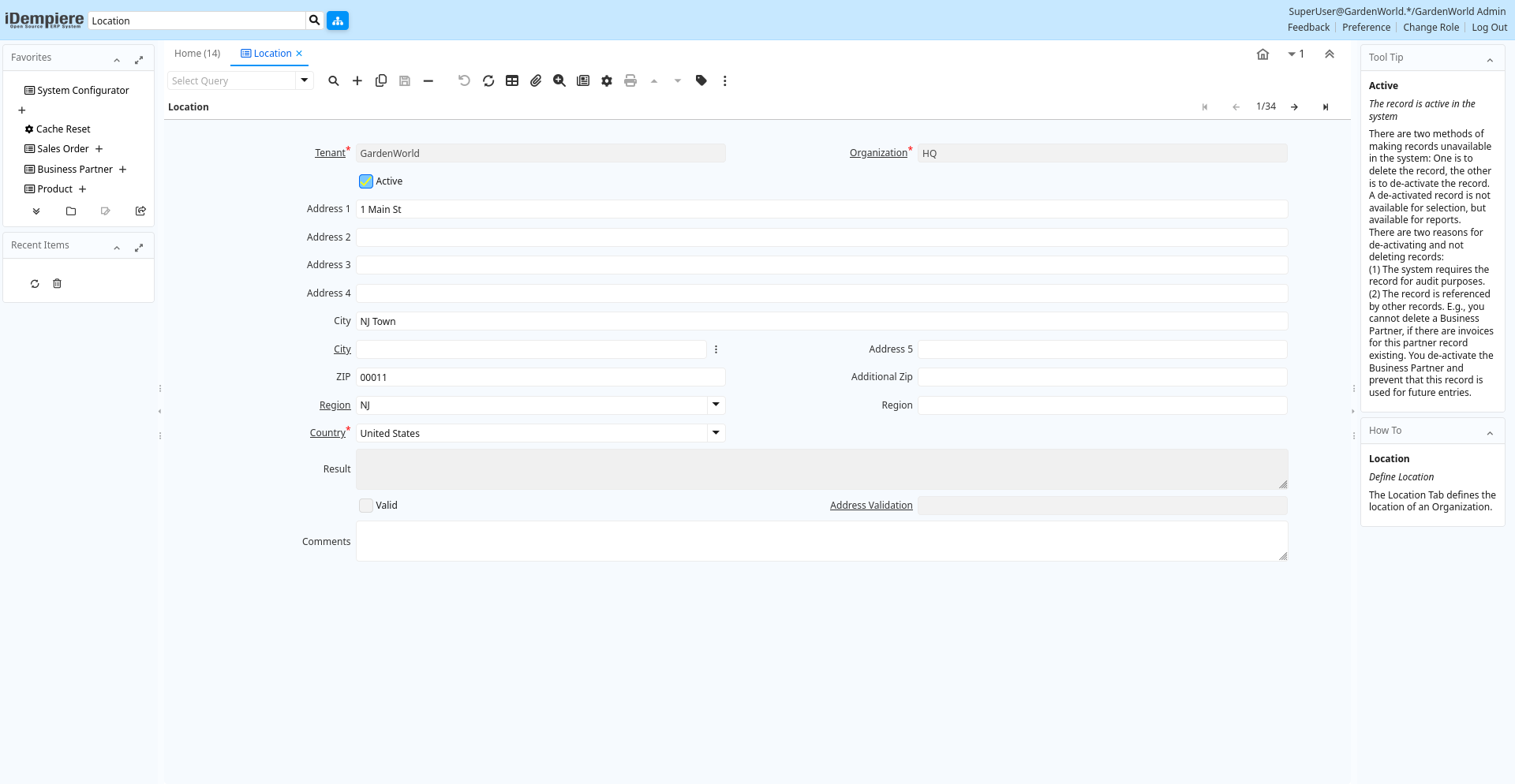
Task: Open the menu tree icon beside search
Action: point(338,21)
